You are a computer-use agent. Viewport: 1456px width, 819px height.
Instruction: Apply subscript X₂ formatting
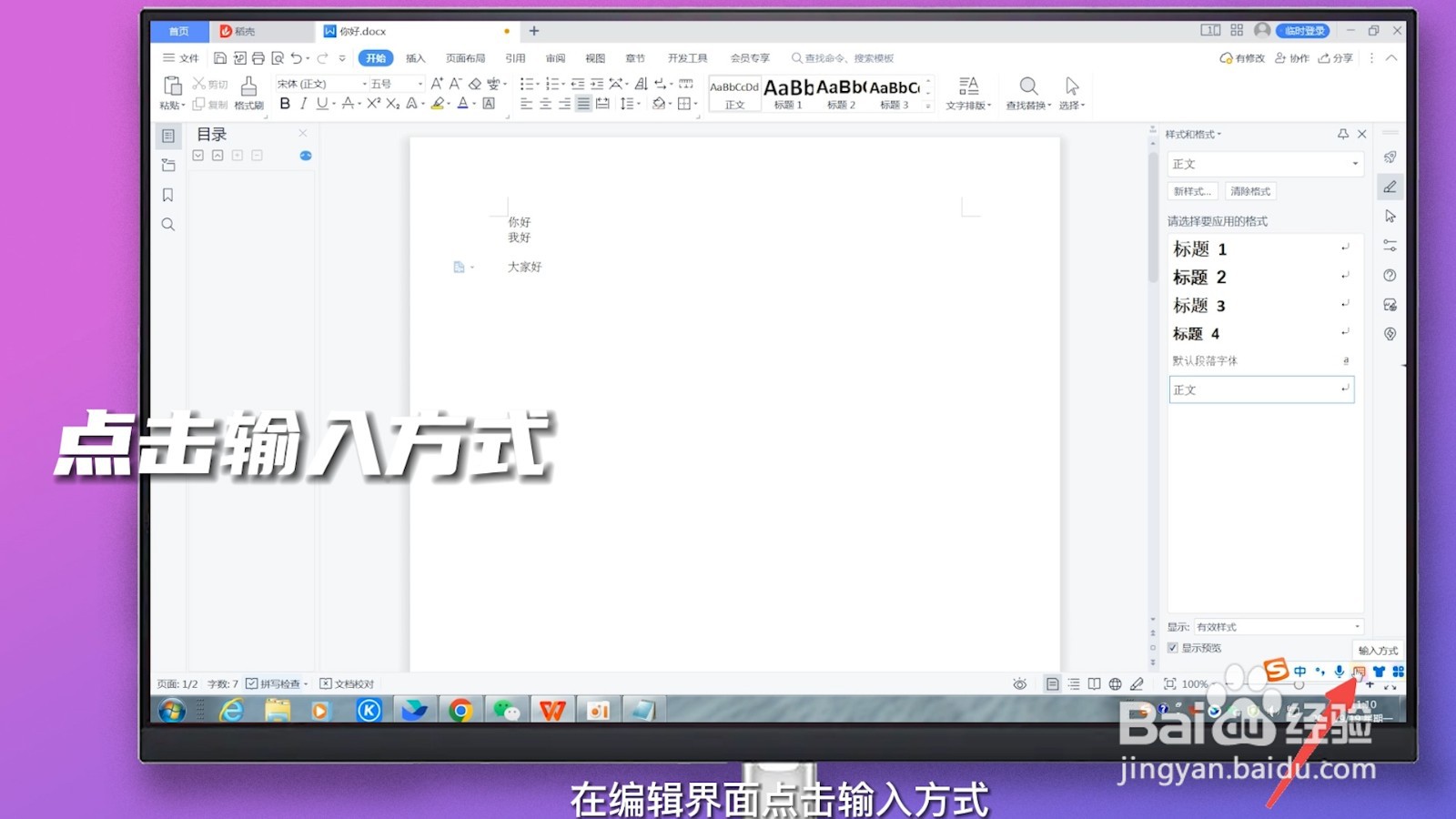tap(392, 104)
